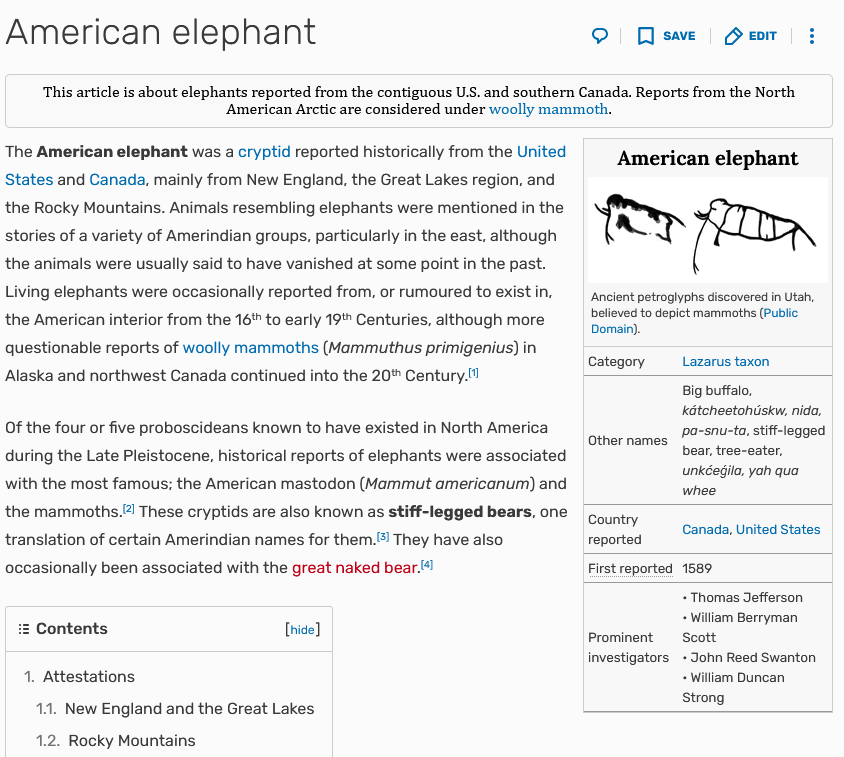Open the red 'great naked bear' link
This screenshot has height=757, width=844.
[x=354, y=567]
